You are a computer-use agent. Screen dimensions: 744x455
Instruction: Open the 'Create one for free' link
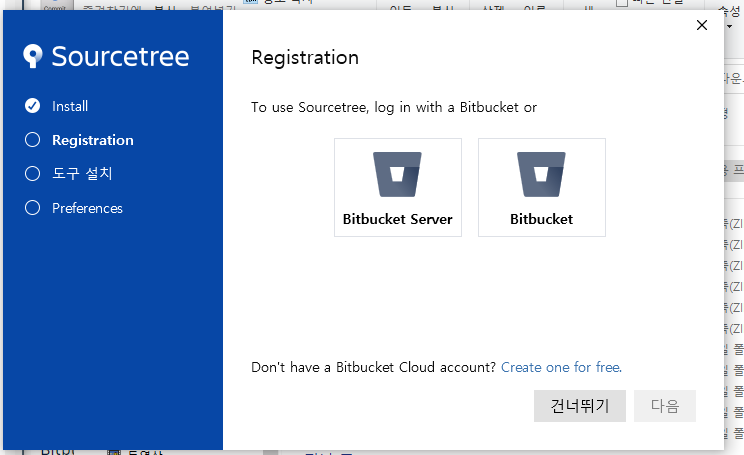pyautogui.click(x=561, y=367)
